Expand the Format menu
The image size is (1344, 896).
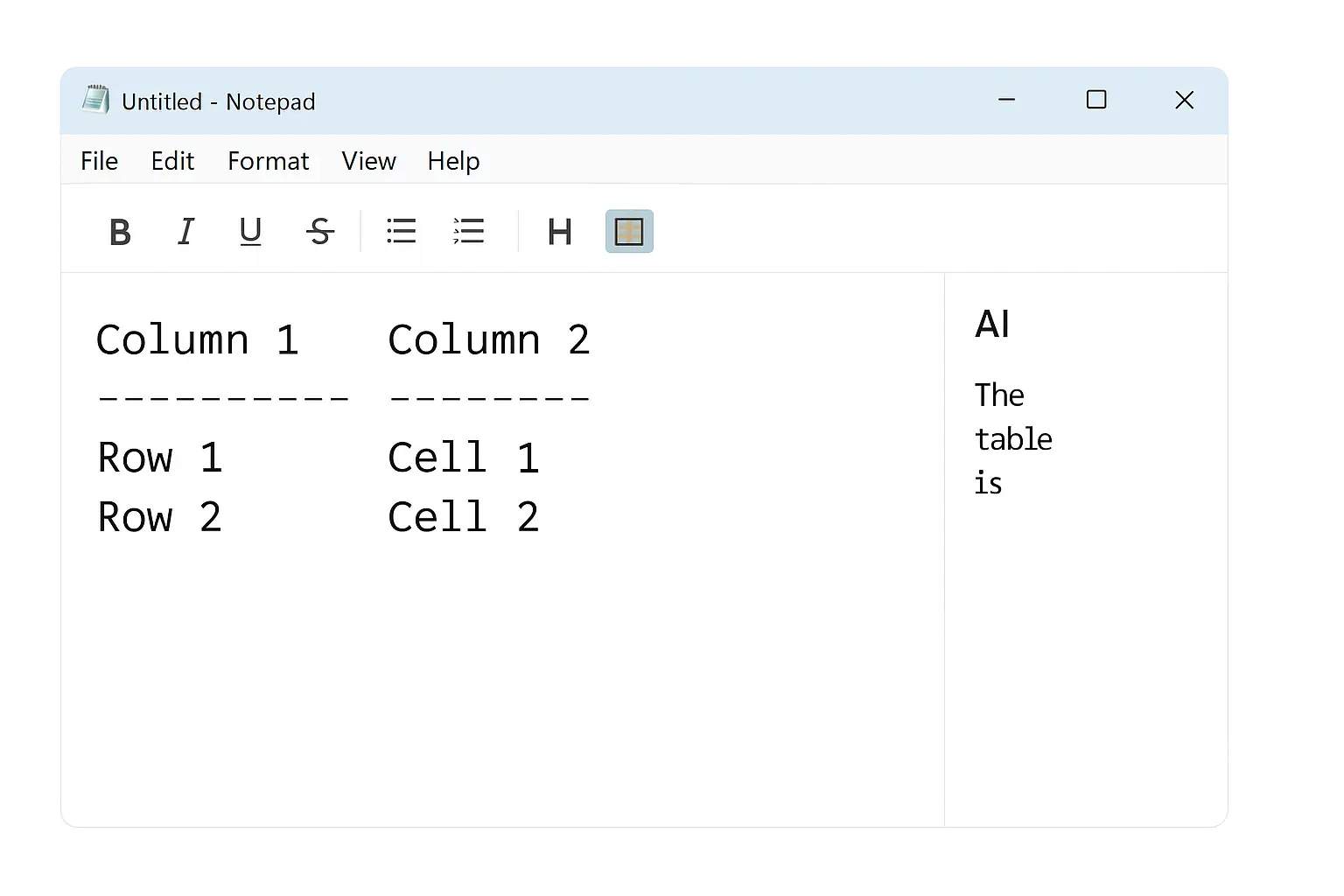268,161
